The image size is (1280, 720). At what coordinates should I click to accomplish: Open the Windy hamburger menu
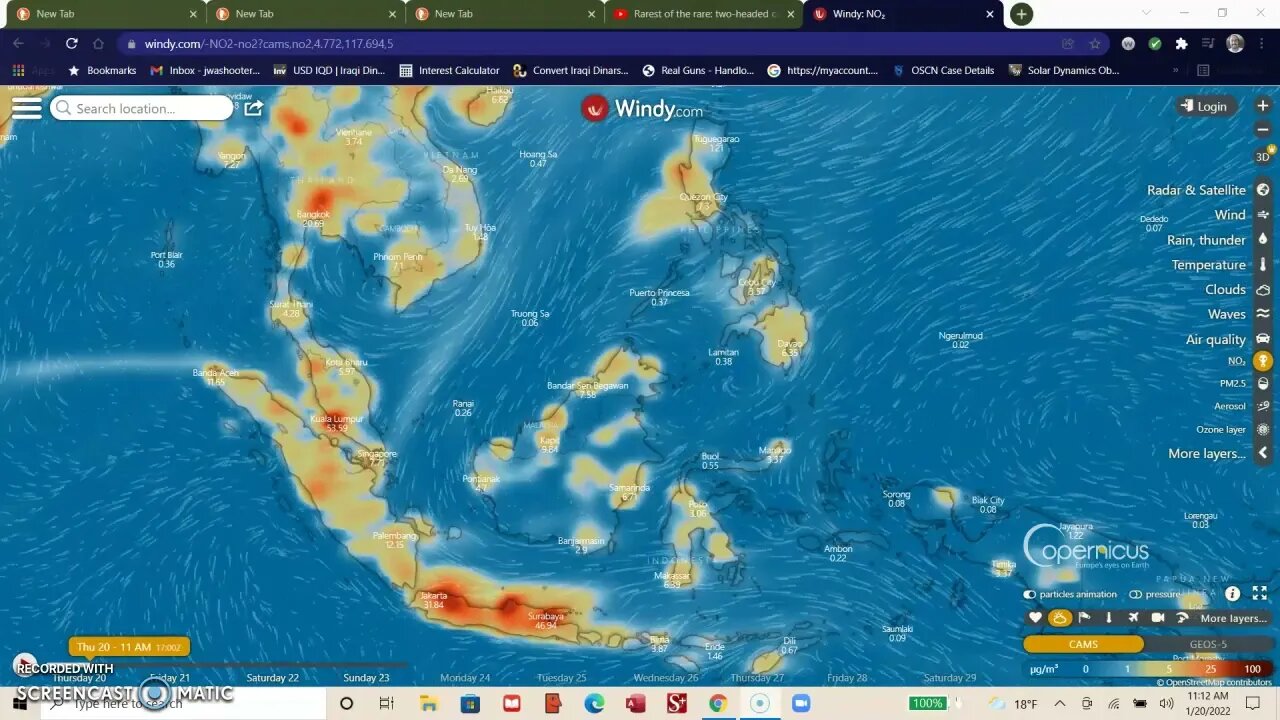click(x=27, y=108)
